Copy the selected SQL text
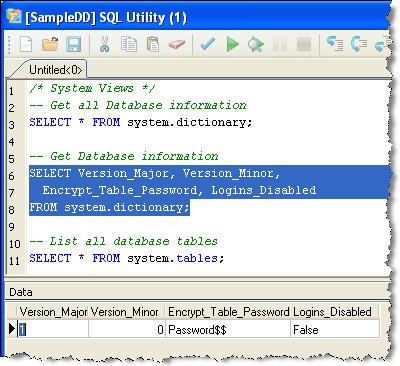The height and width of the screenshot is (366, 400). pos(129,44)
